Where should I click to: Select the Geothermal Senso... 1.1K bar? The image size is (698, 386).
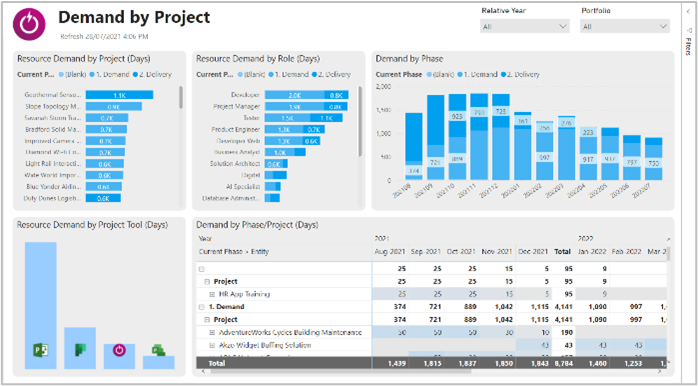tap(119, 95)
